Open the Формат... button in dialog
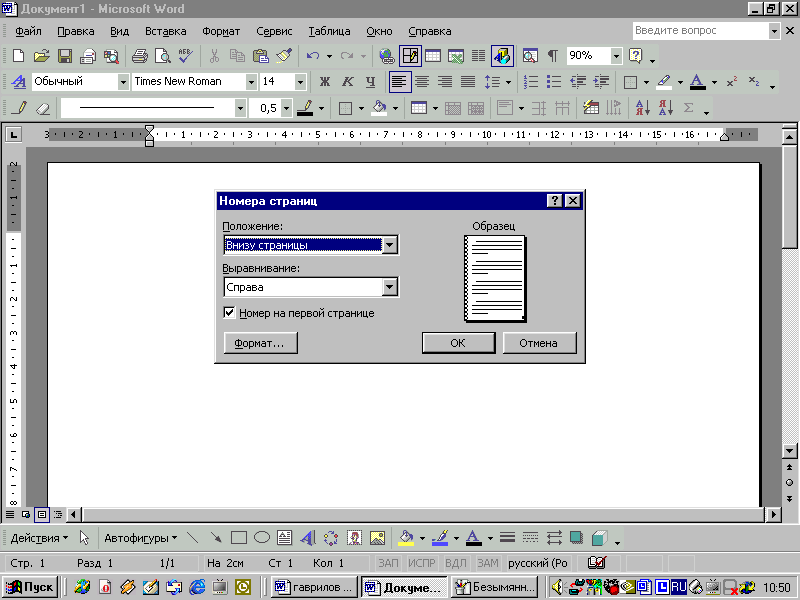Viewport: 800px width, 600px height. coord(260,343)
